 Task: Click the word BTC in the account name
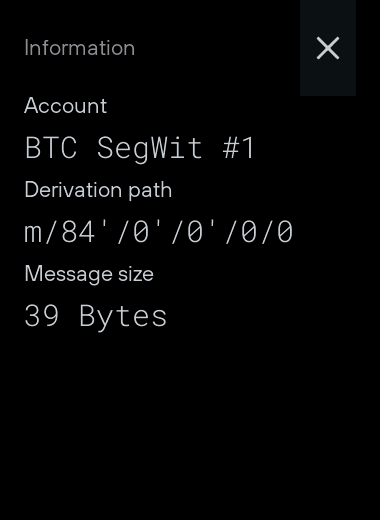[51, 148]
